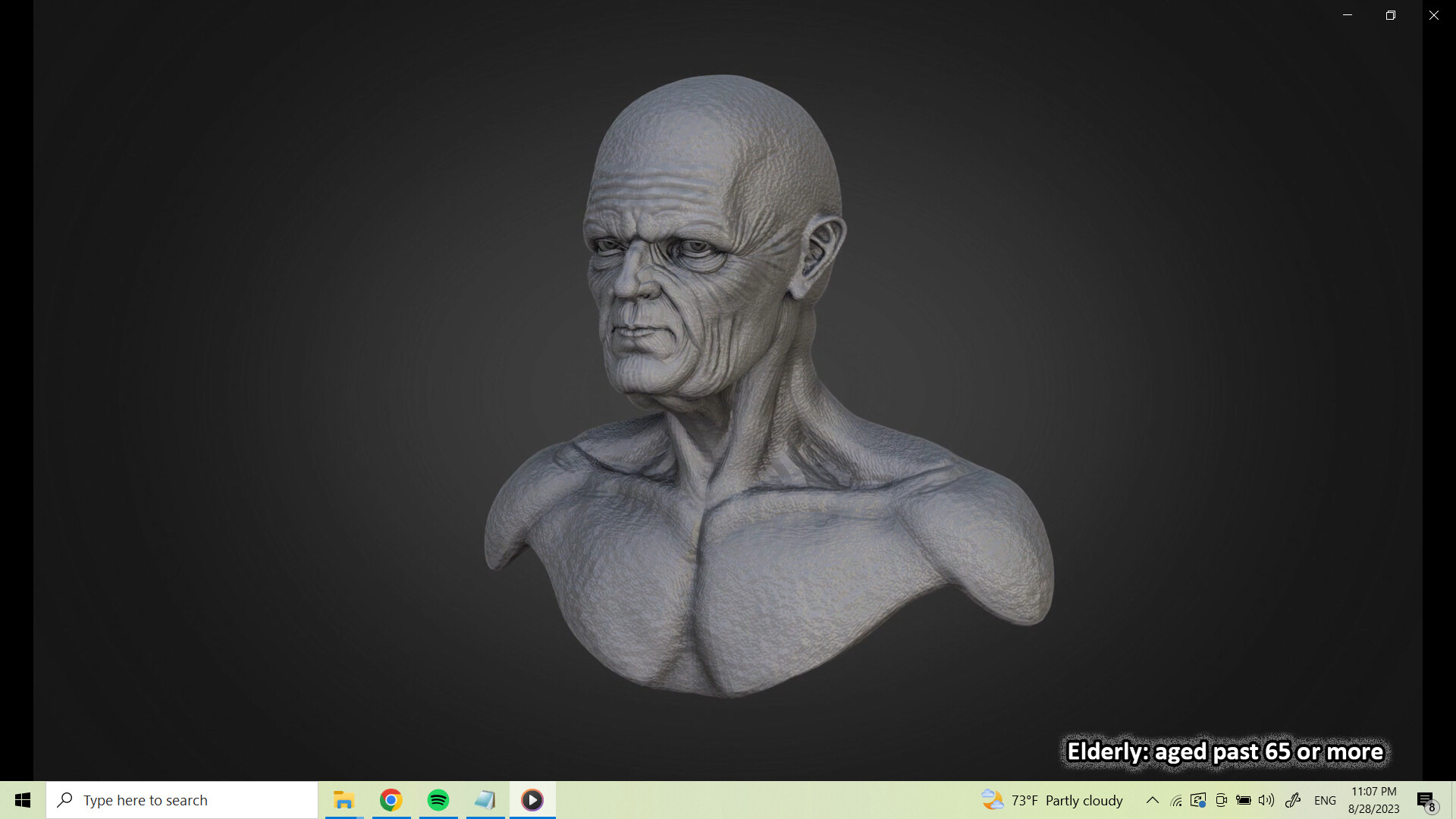Restore down the fullscreen window
The width and height of the screenshot is (1456, 819).
(x=1390, y=14)
